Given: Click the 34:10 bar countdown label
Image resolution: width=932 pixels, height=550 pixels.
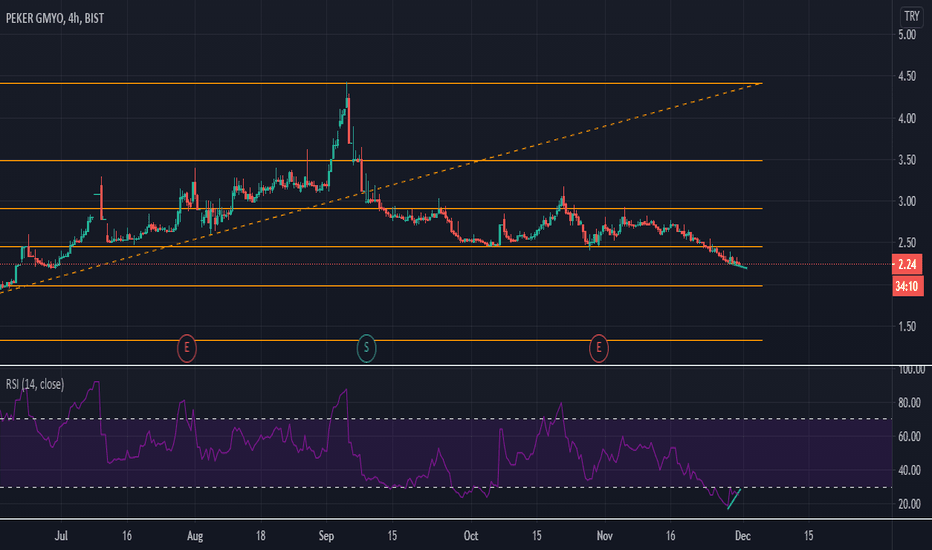Looking at the screenshot, I should pos(907,287).
